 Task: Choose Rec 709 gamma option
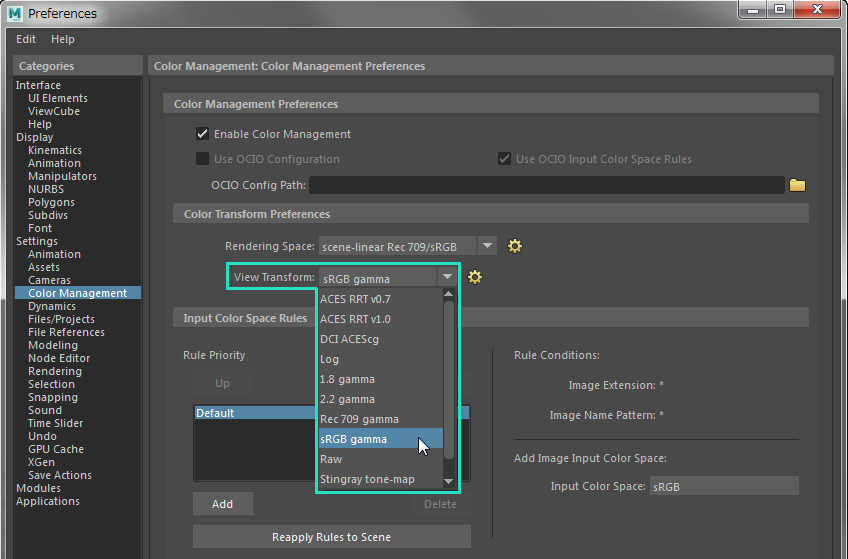381,419
